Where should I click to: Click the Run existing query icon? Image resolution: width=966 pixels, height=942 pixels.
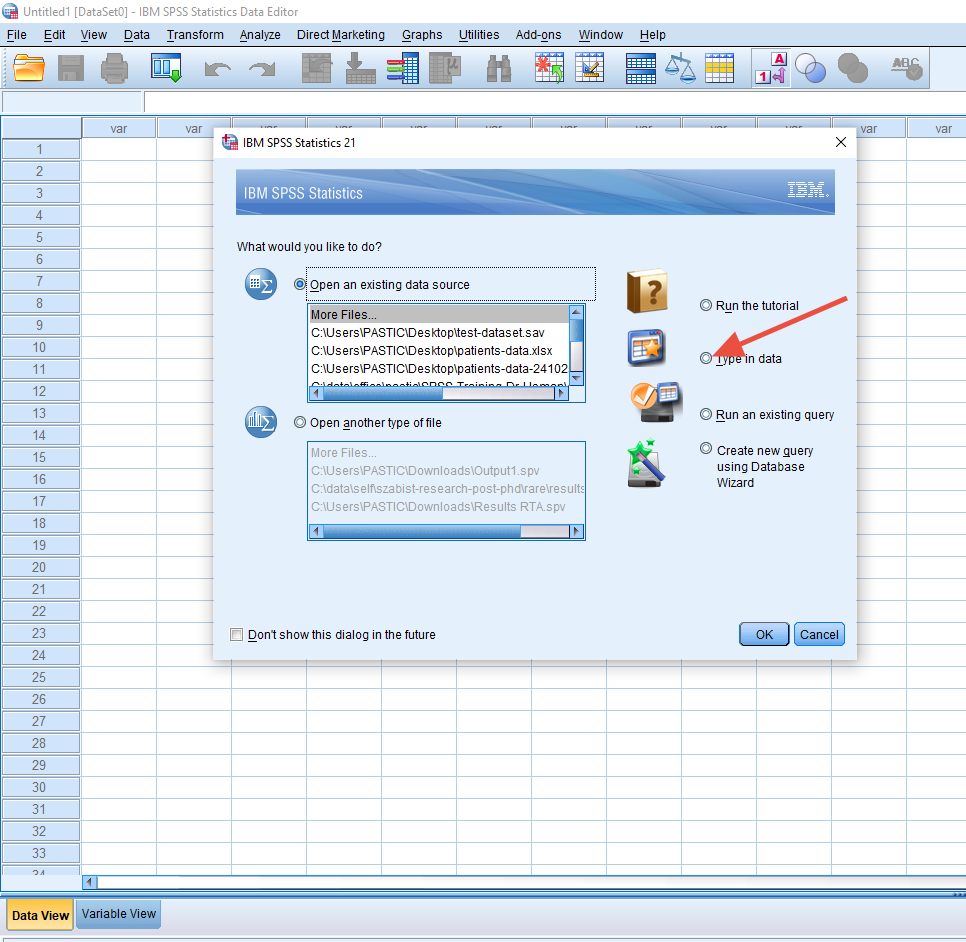point(656,402)
